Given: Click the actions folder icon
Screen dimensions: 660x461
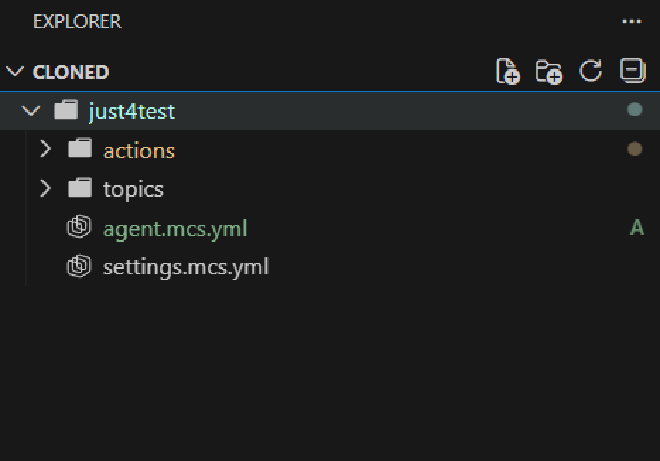Looking at the screenshot, I should pos(80,150).
